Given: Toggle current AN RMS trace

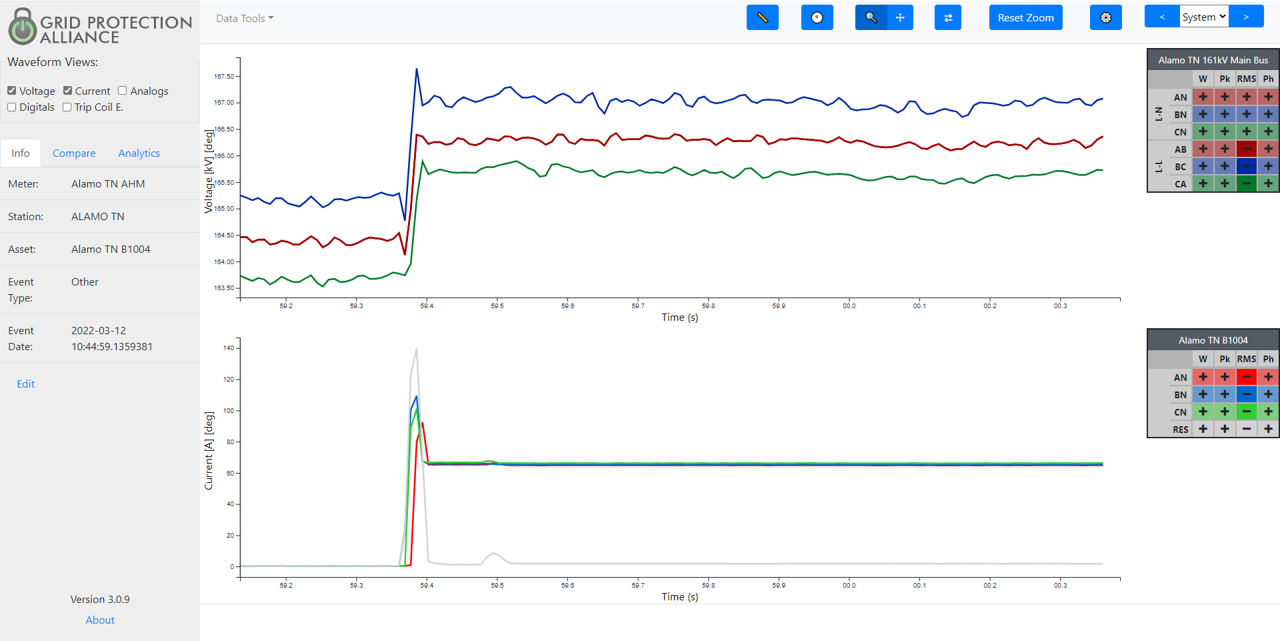Looking at the screenshot, I should 1246,377.
